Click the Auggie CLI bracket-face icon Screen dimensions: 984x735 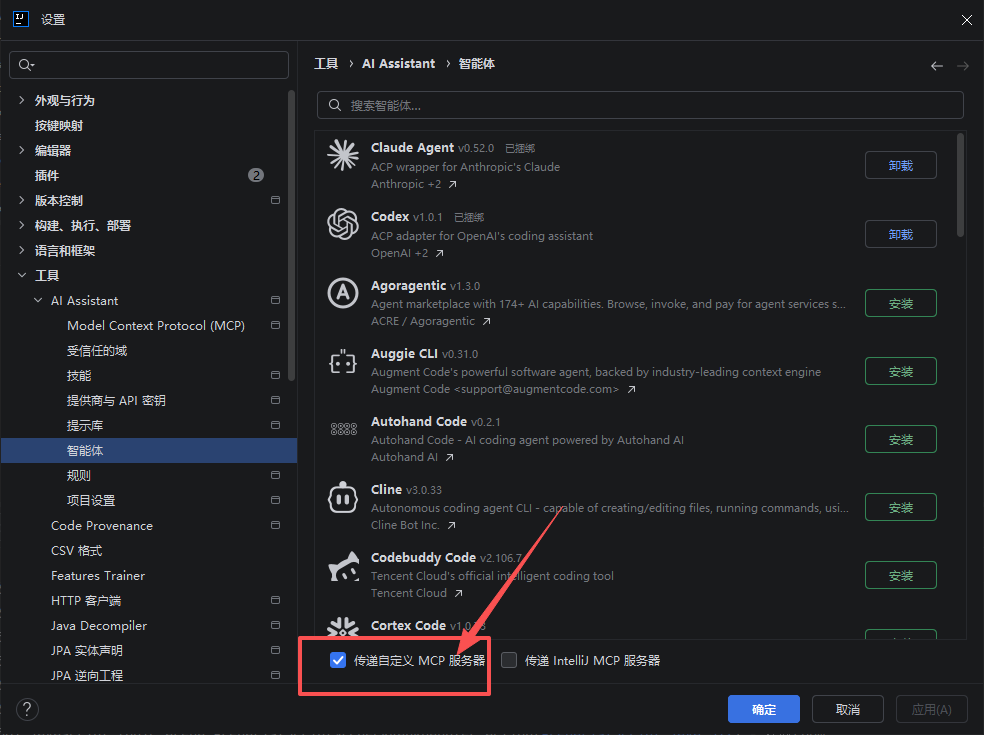pos(343,362)
